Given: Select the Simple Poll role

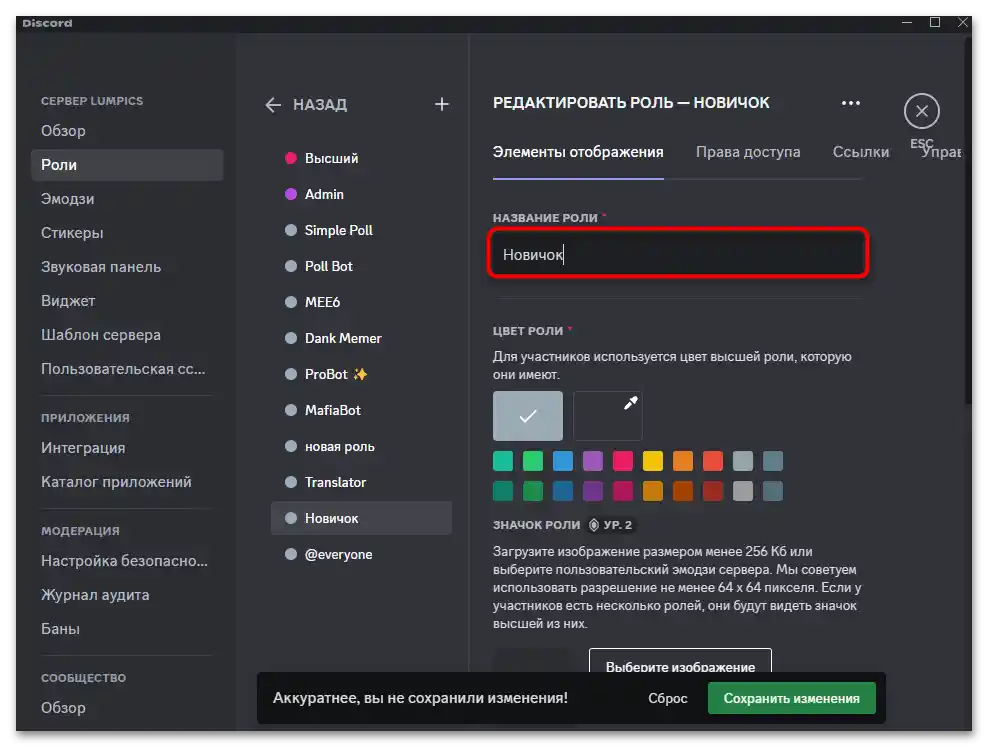Looking at the screenshot, I should tap(361, 230).
